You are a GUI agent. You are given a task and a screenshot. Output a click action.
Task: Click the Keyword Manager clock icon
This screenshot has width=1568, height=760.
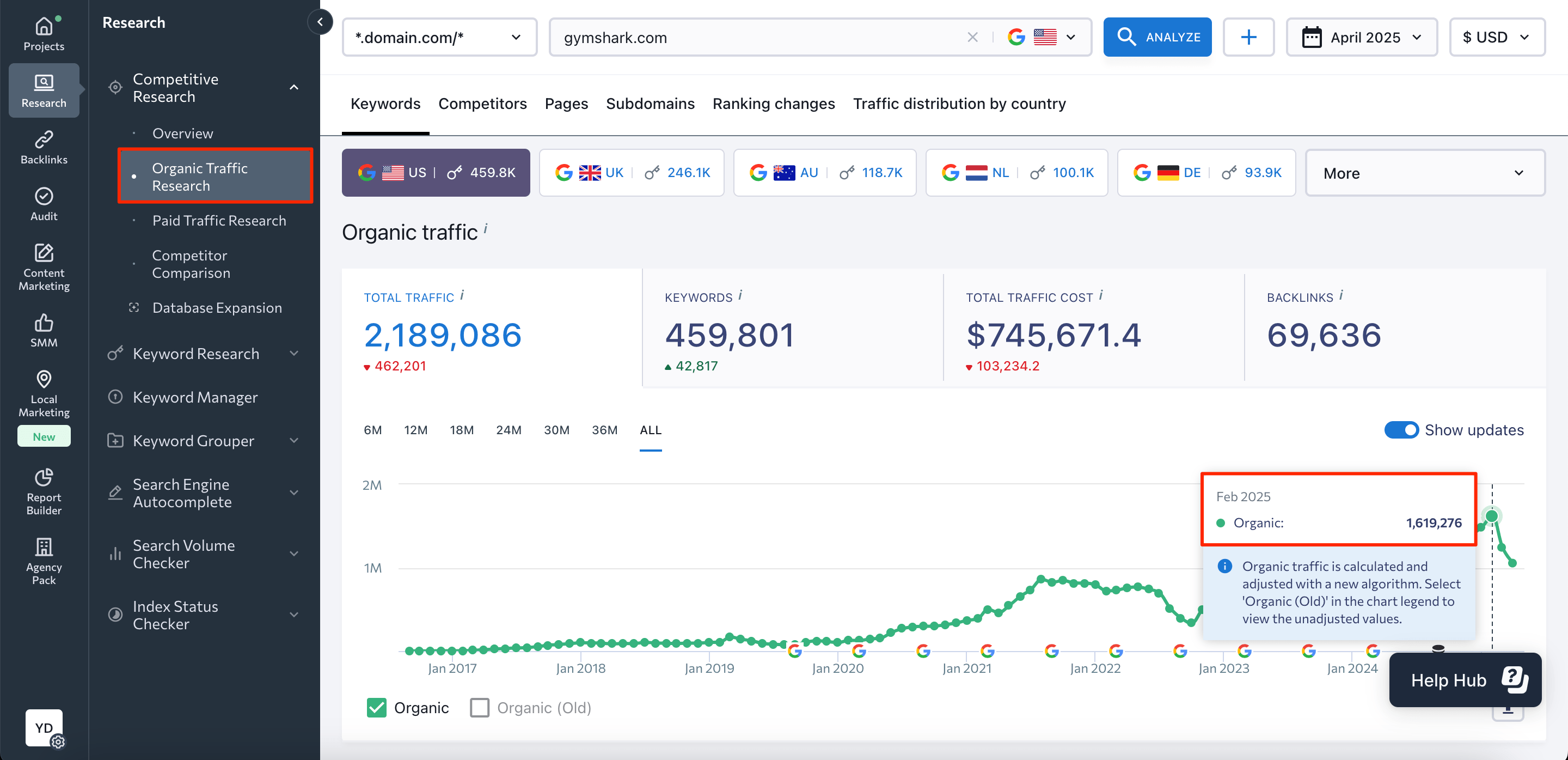(x=115, y=397)
